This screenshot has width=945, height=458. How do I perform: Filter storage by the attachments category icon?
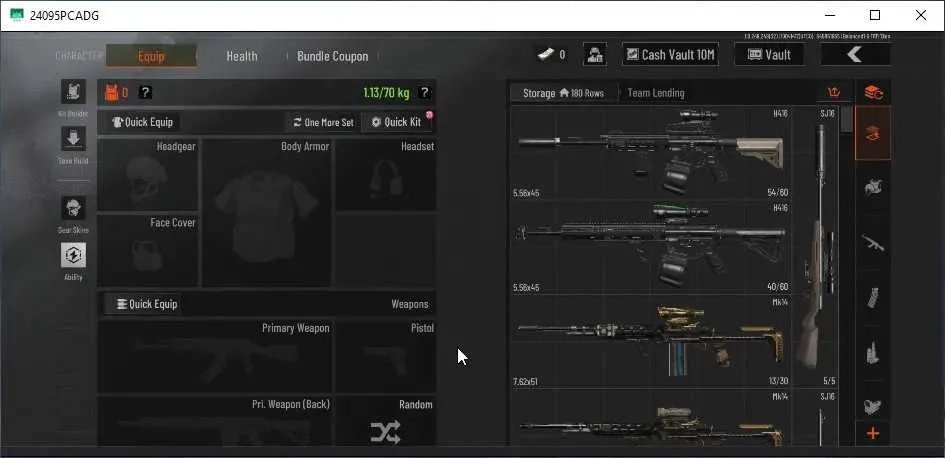[x=873, y=407]
